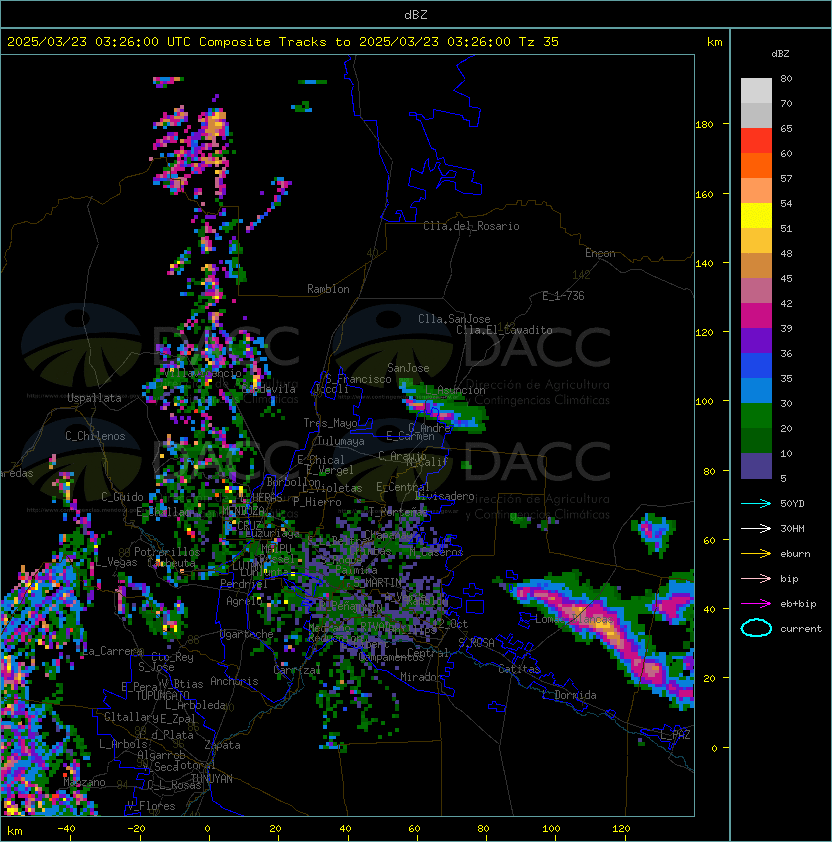Select the cyan 'current' ellipse icon

pyautogui.click(x=756, y=628)
